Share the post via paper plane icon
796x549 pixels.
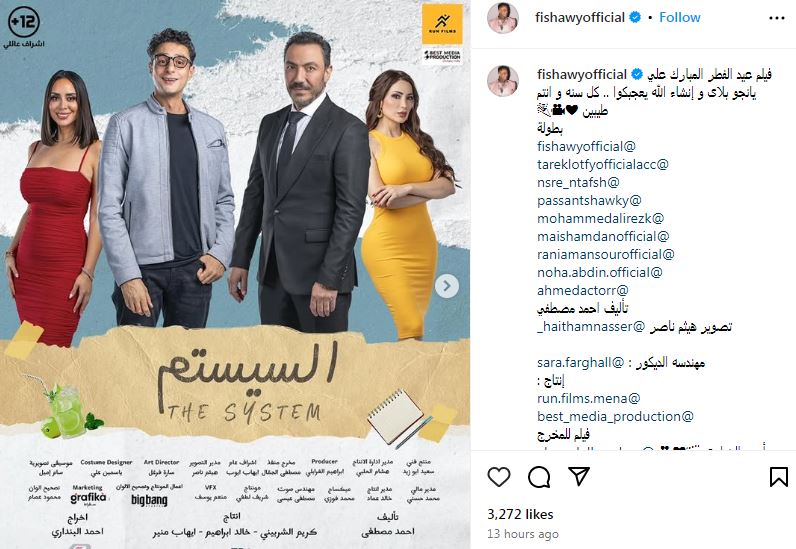point(579,476)
